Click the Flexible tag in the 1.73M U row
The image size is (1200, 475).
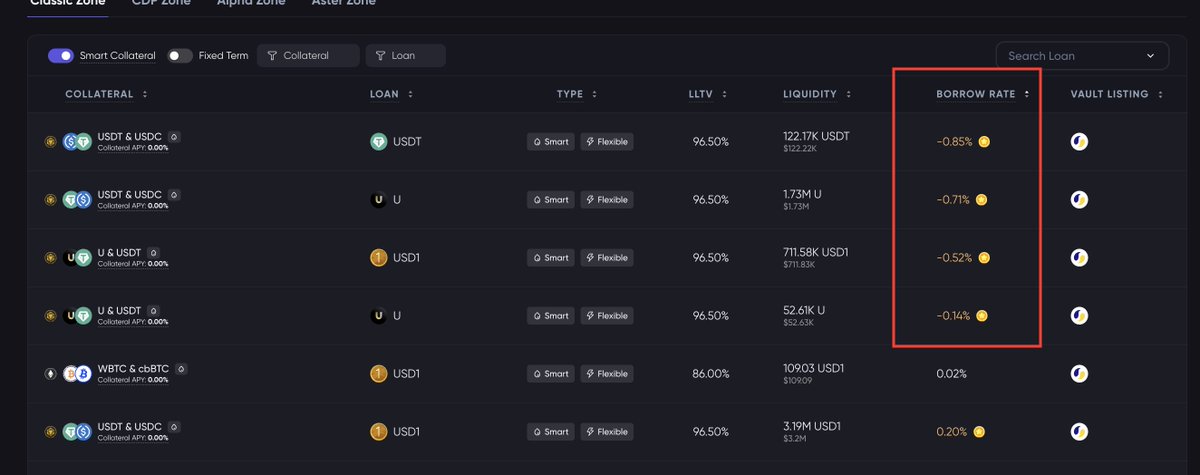click(607, 200)
